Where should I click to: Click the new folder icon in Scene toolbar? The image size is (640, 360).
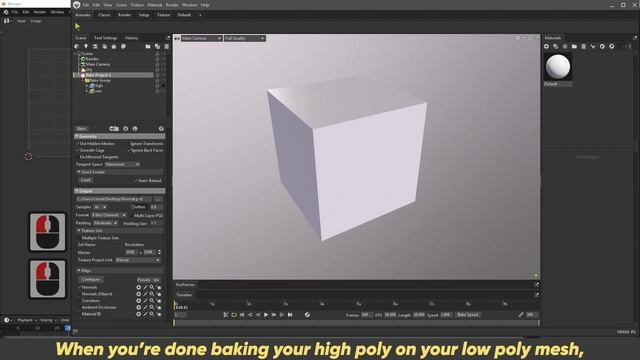pos(148,47)
